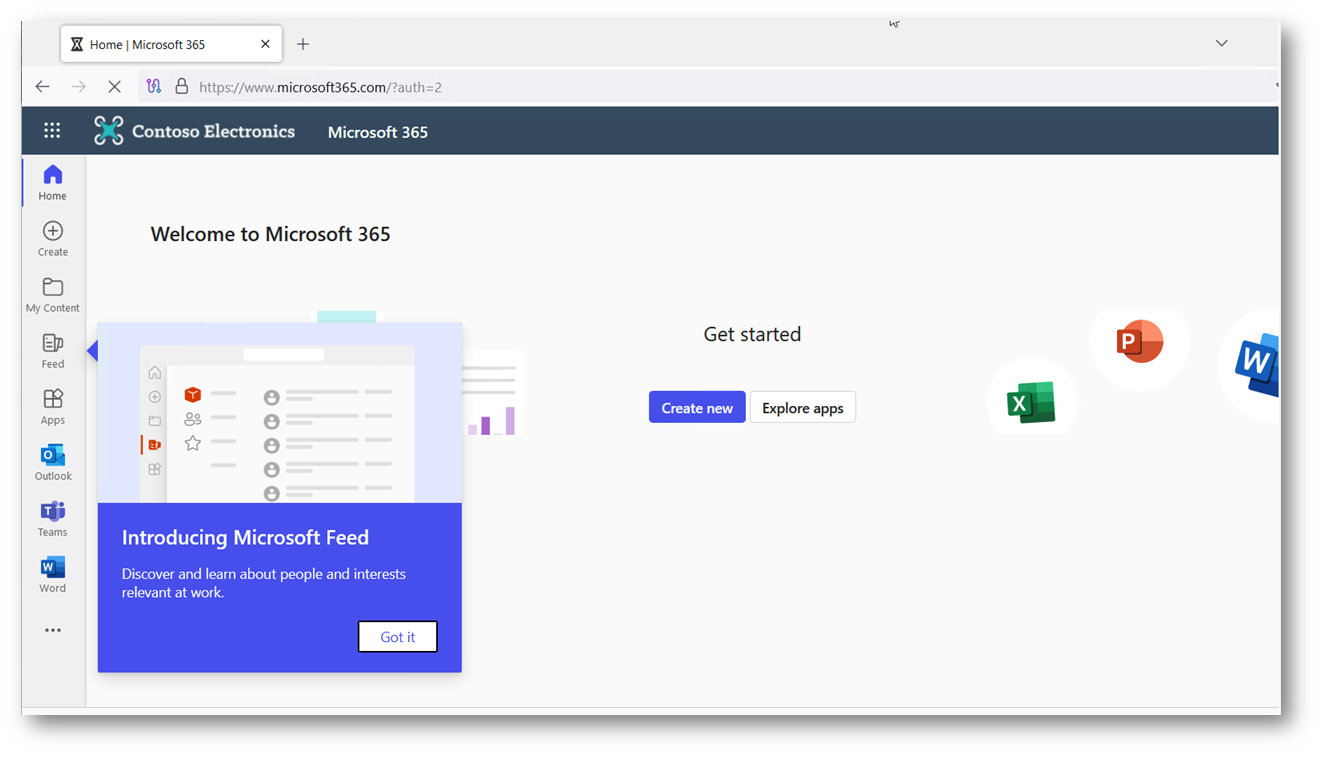Click the Welcome to Microsoft 365 heading
The width and height of the screenshot is (1323, 757).
270,234
